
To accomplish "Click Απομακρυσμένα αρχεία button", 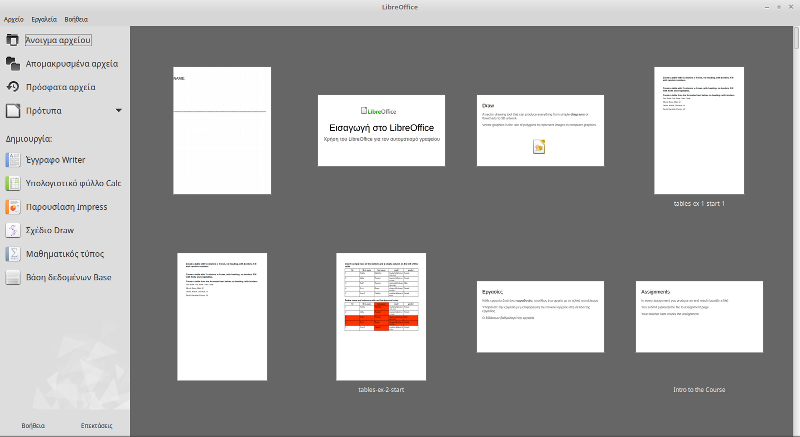I will 72,64.
